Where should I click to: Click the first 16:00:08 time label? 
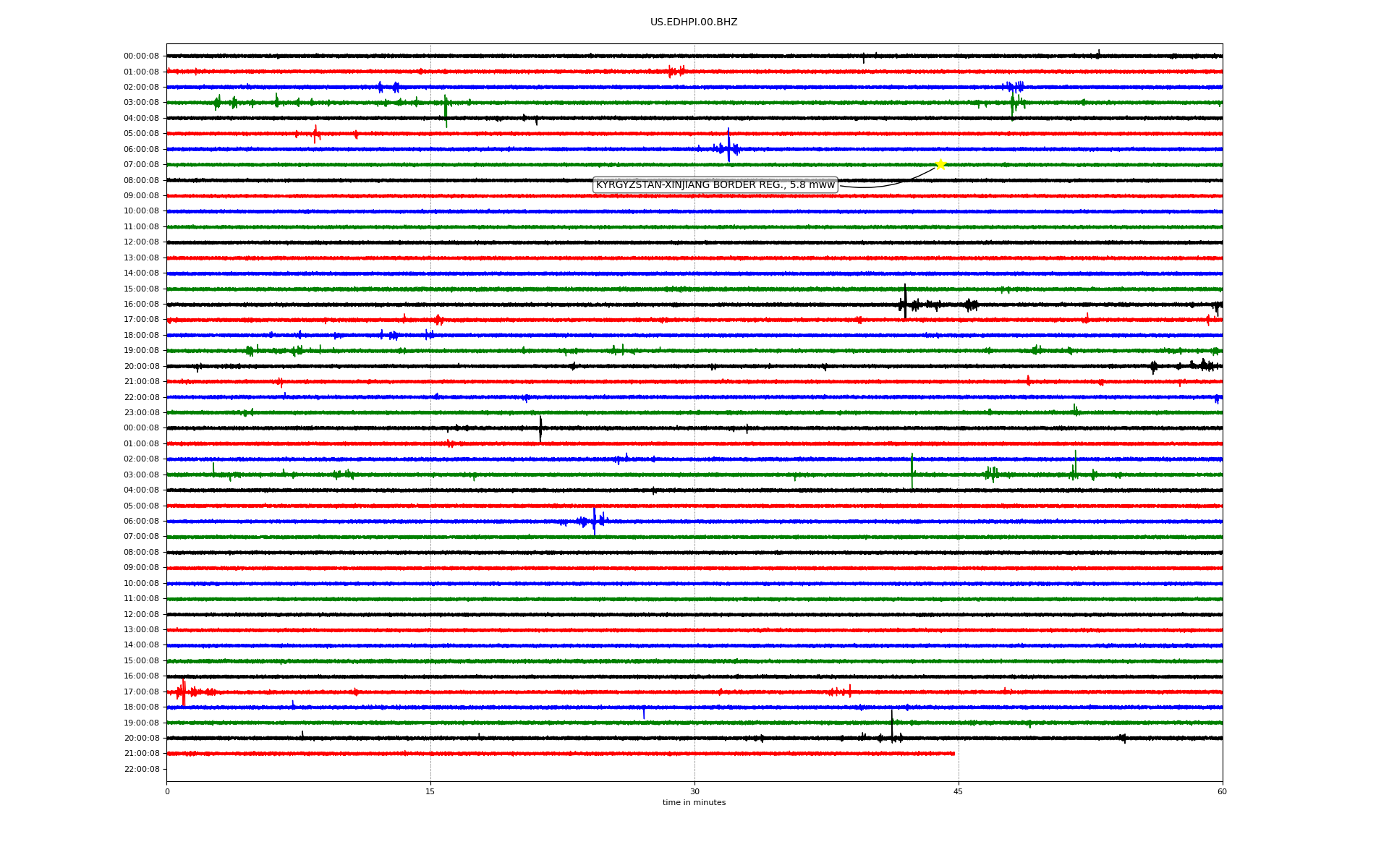[x=141, y=305]
